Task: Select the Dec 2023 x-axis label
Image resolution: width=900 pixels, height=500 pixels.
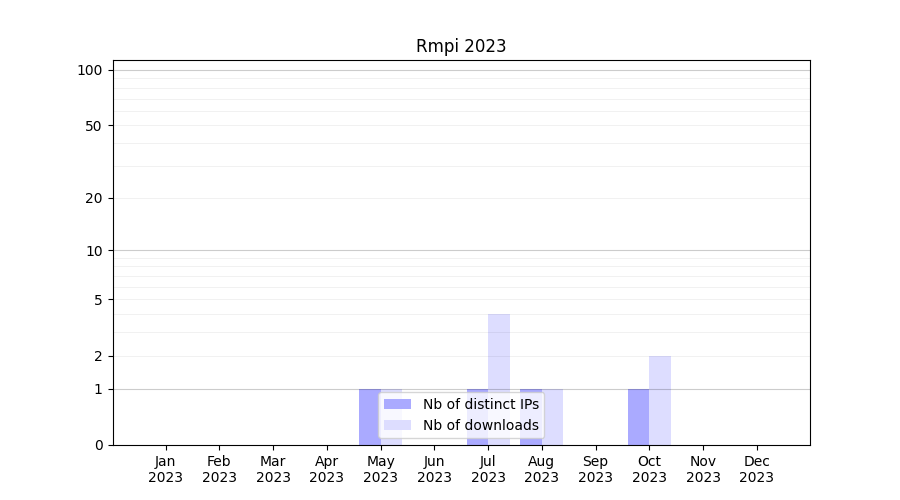Action: point(756,469)
